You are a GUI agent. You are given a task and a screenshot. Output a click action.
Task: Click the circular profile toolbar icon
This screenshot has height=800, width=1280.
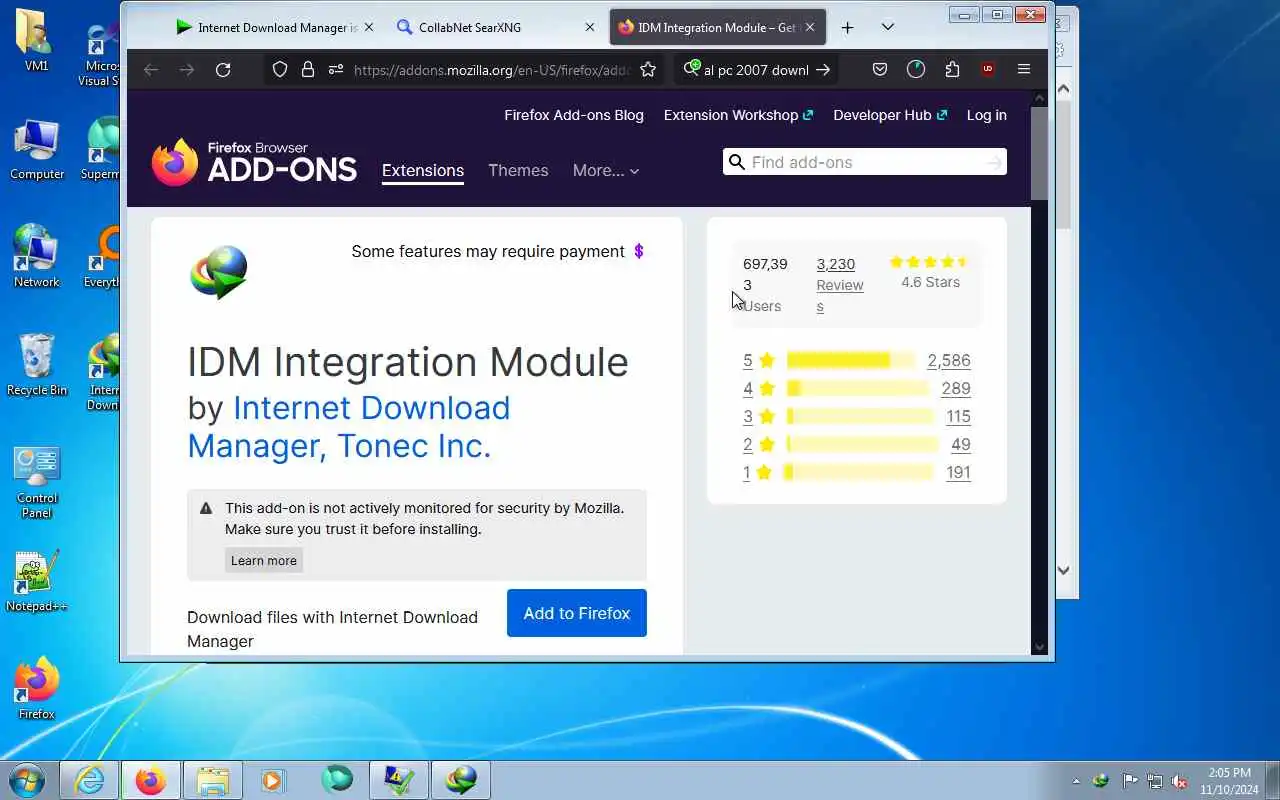[916, 69]
